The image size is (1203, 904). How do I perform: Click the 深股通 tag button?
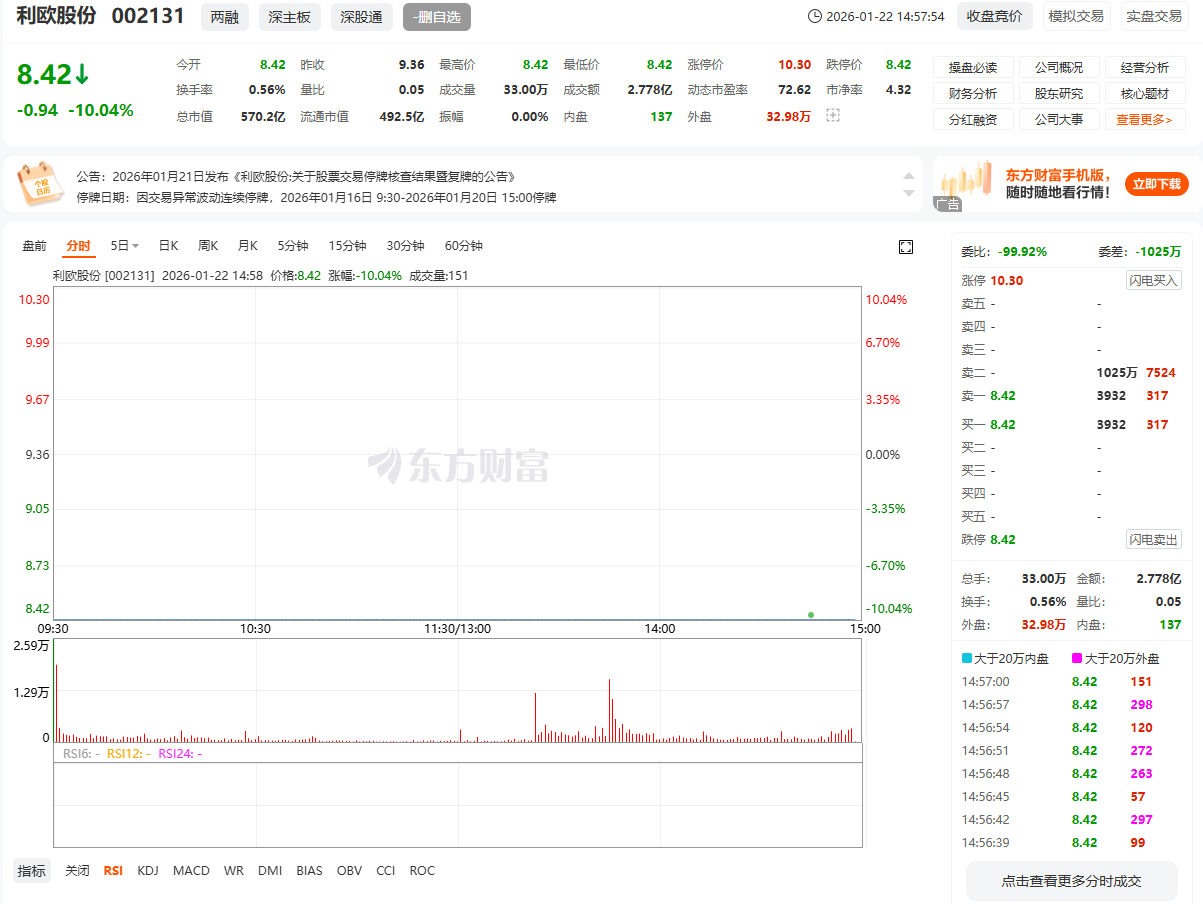tap(361, 17)
